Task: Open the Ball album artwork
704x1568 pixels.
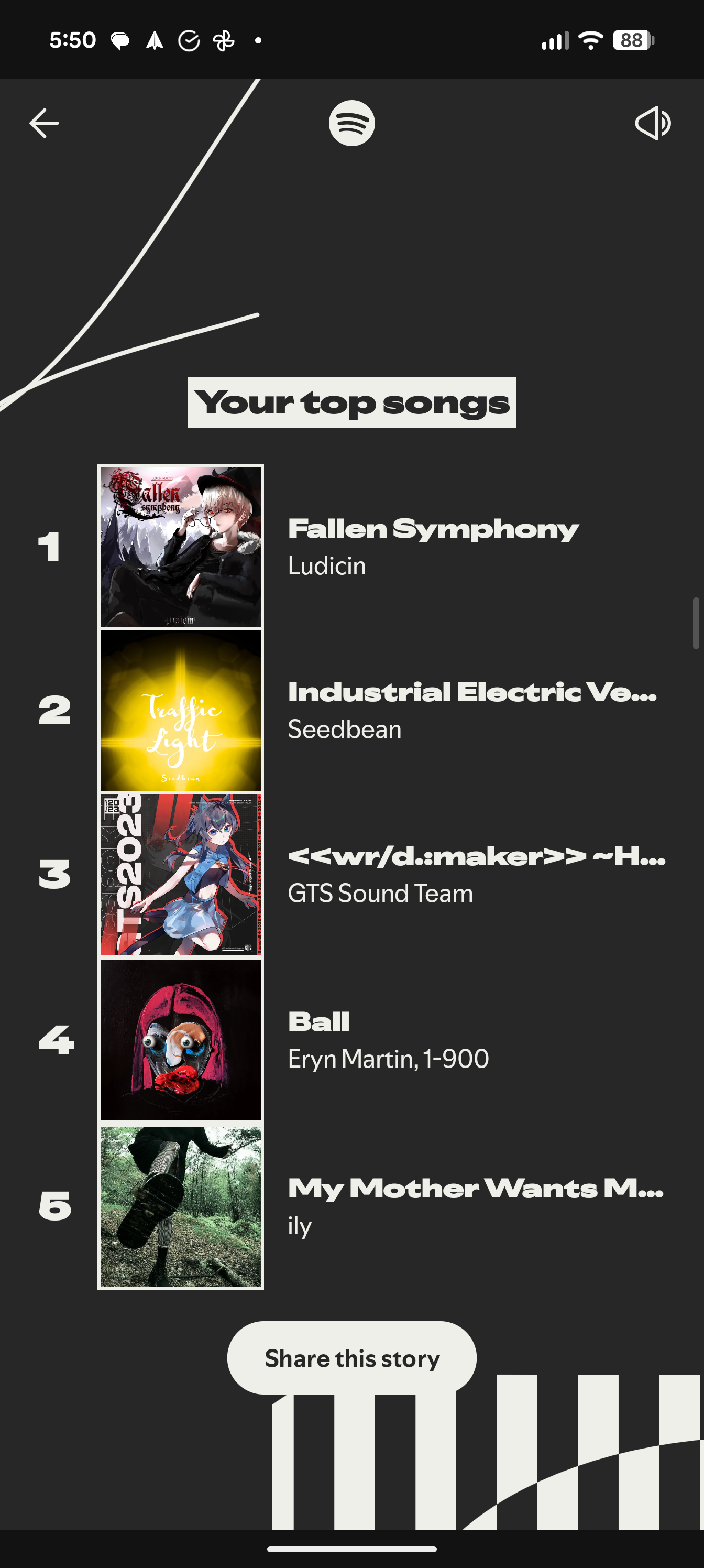Action: click(x=181, y=1040)
